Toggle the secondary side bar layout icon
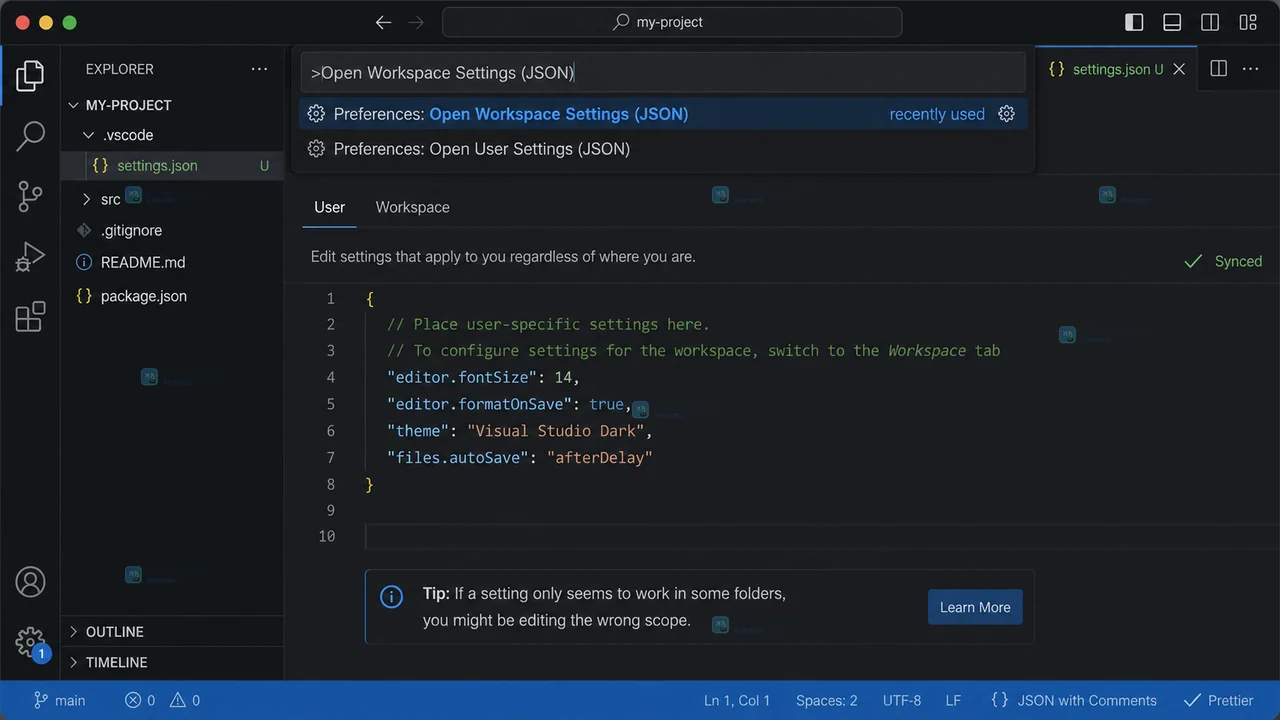This screenshot has width=1280, height=720. (x=1210, y=22)
